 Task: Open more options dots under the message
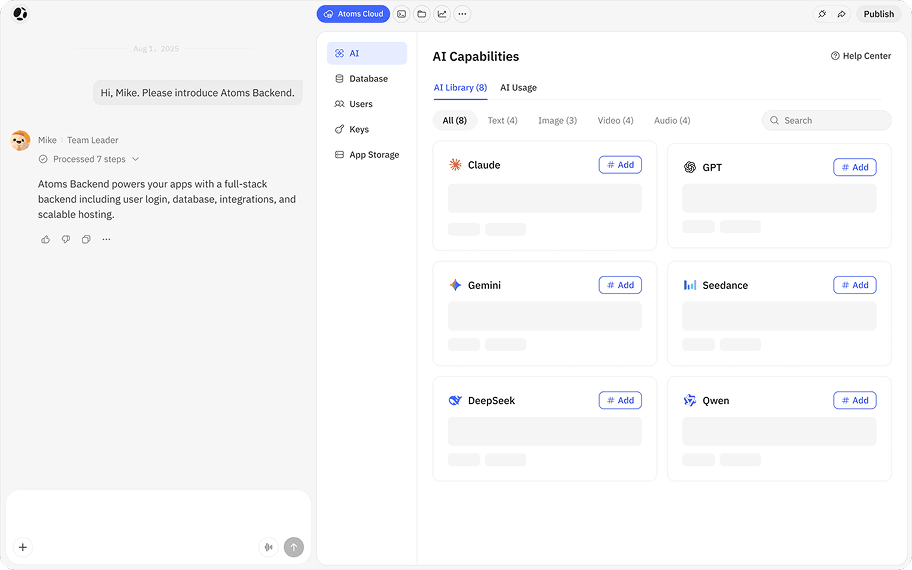[x=106, y=239]
